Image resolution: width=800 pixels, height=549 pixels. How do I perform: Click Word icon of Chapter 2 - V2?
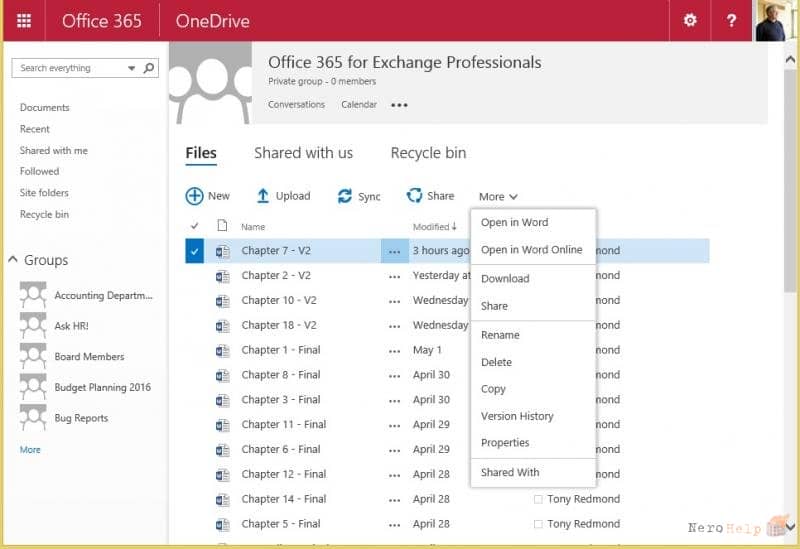[x=222, y=276]
